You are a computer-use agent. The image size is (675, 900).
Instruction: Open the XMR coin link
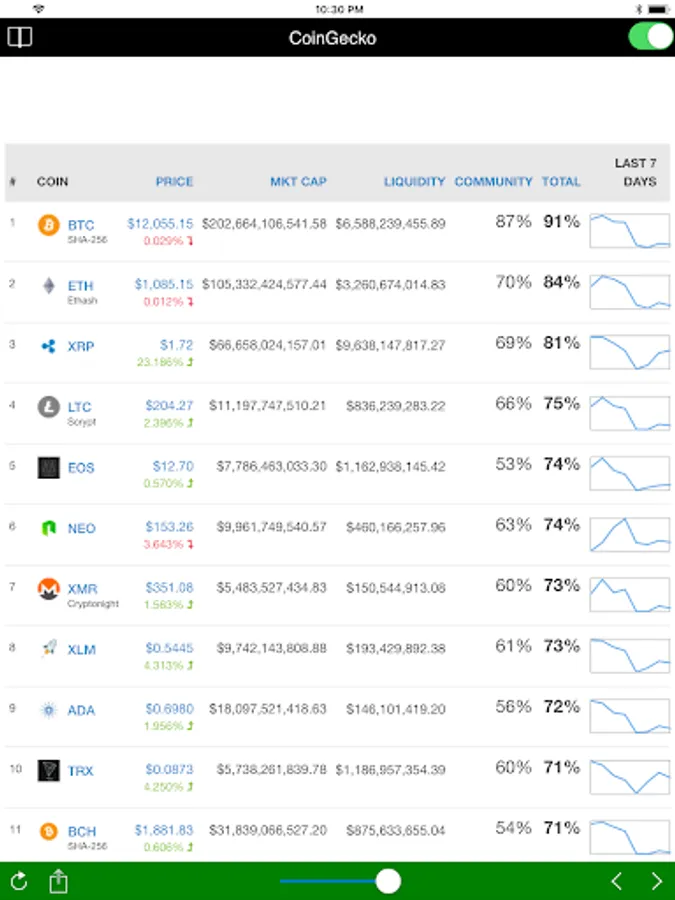point(83,589)
